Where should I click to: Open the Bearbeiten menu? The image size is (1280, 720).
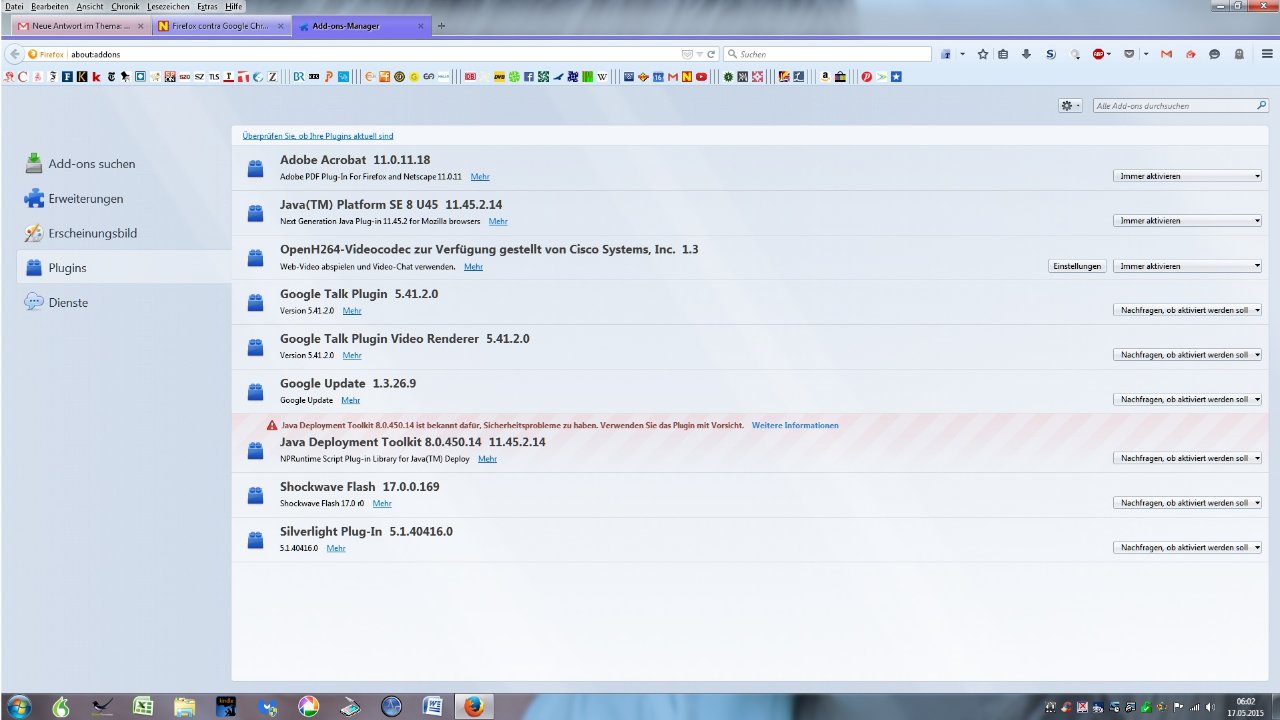50,6
